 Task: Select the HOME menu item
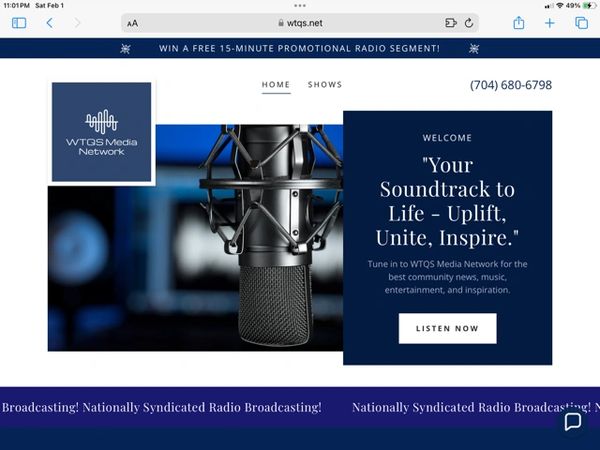click(276, 85)
